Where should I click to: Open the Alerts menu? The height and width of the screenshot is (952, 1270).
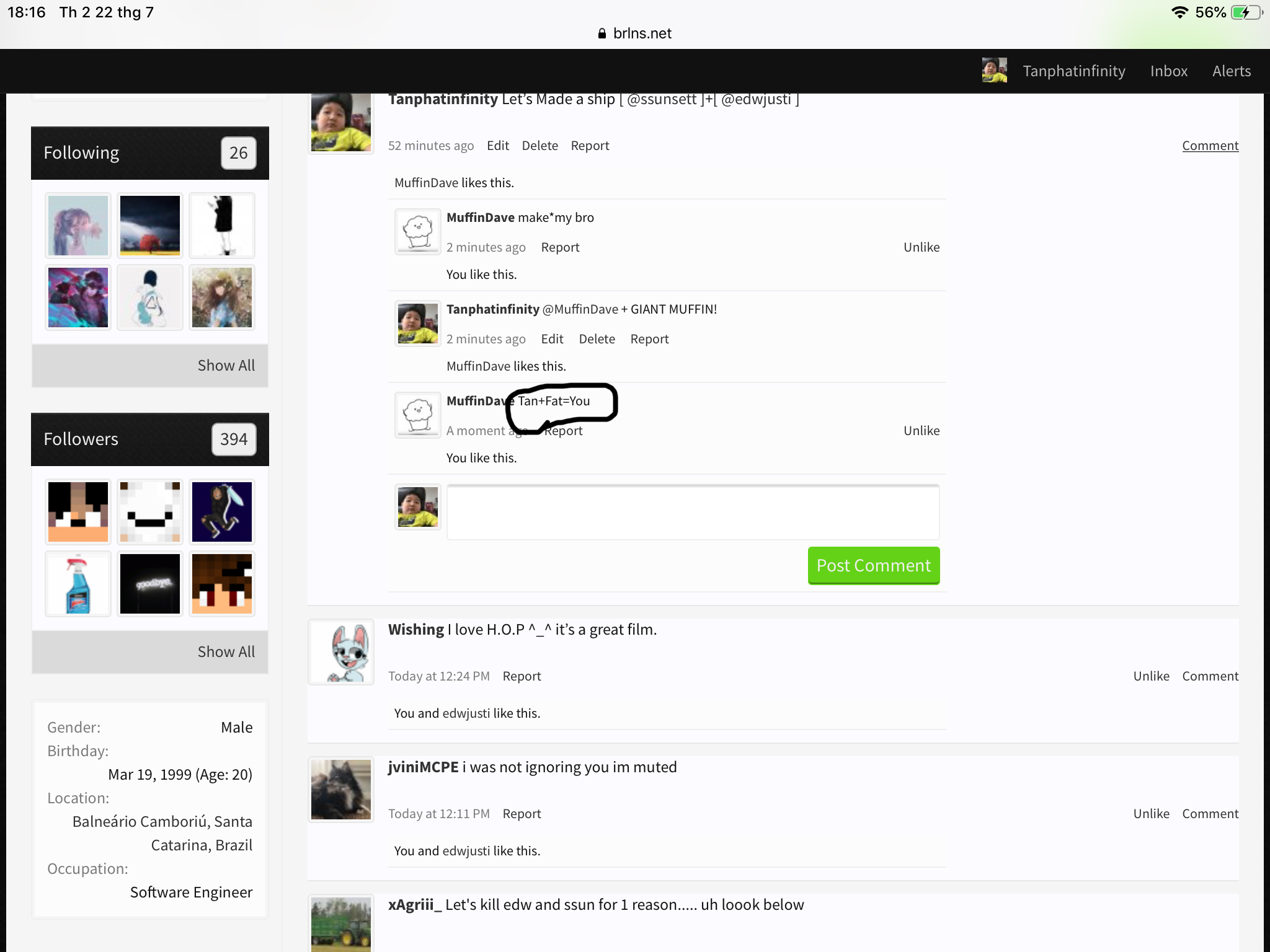click(1232, 71)
